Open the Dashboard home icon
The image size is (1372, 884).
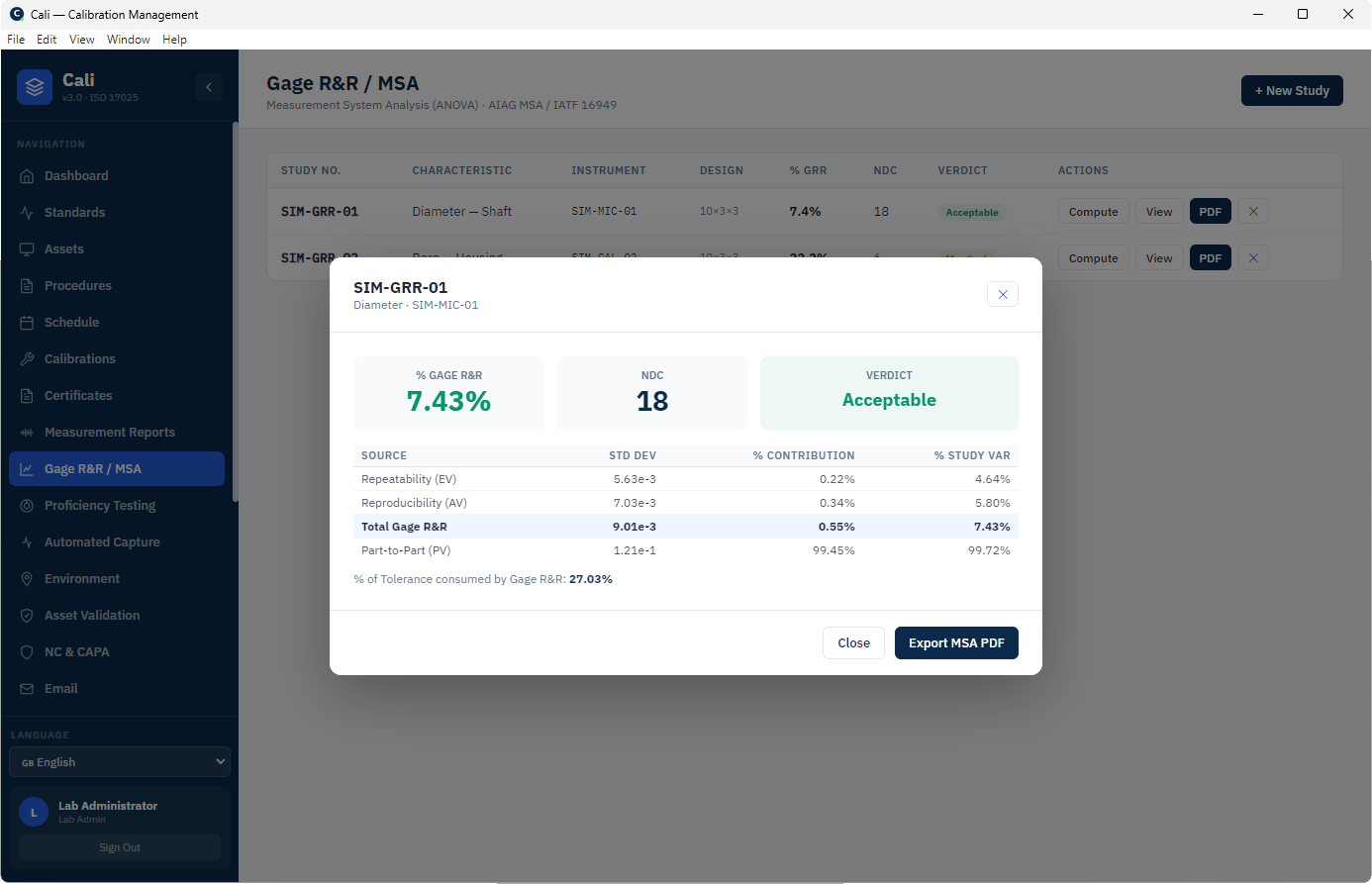click(x=27, y=176)
